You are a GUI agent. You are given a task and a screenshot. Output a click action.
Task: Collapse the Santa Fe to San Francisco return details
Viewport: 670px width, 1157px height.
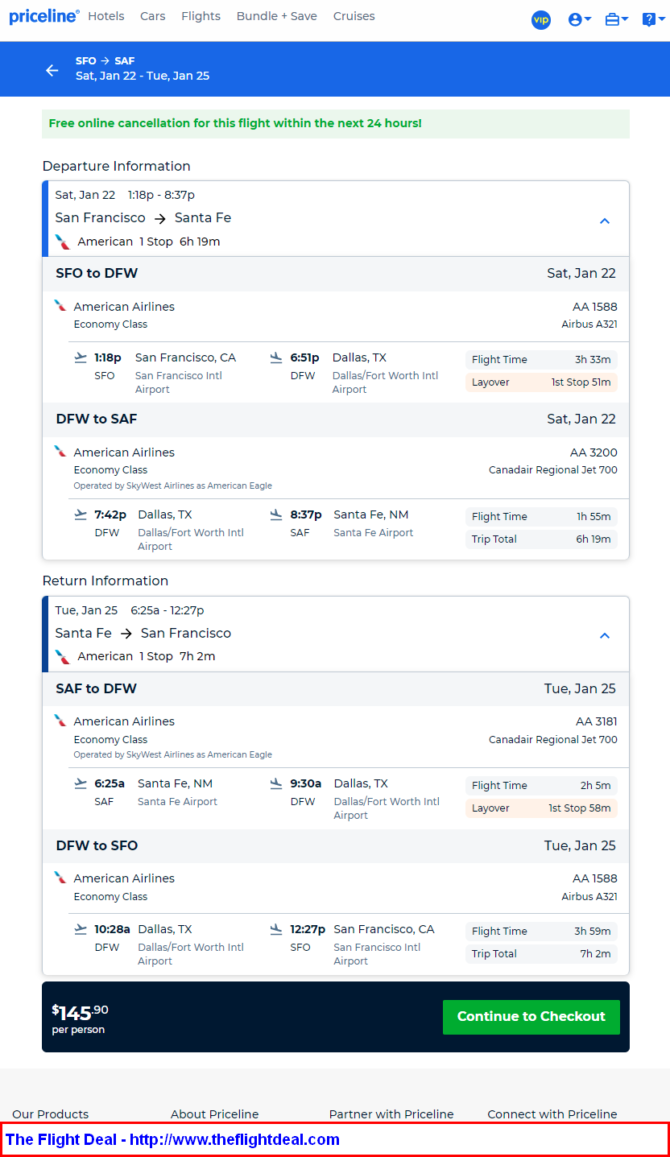click(x=604, y=635)
